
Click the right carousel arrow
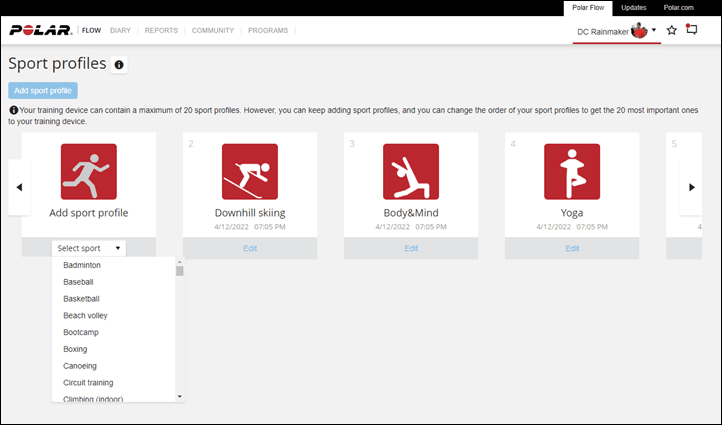click(691, 187)
